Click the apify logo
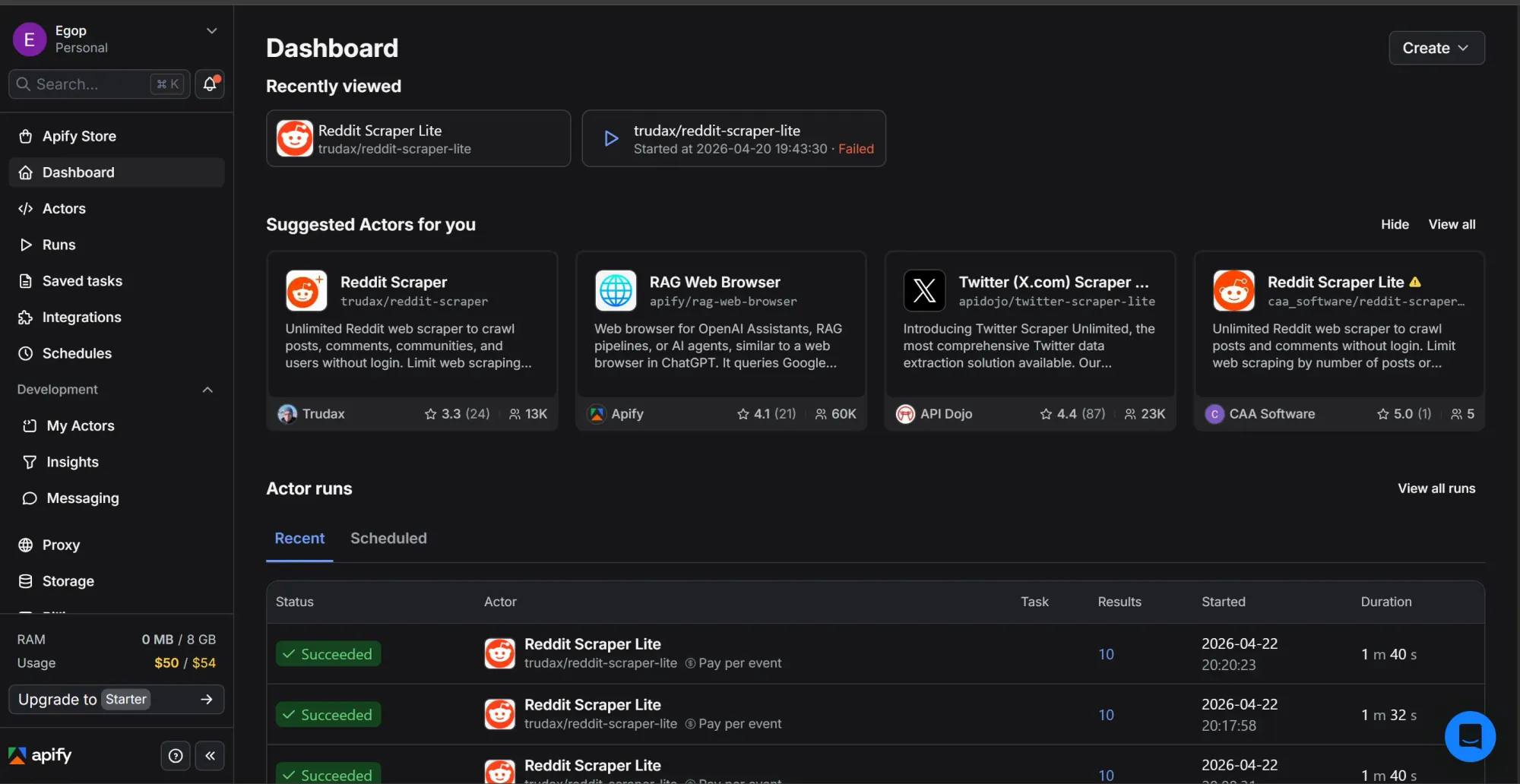 (x=40, y=755)
